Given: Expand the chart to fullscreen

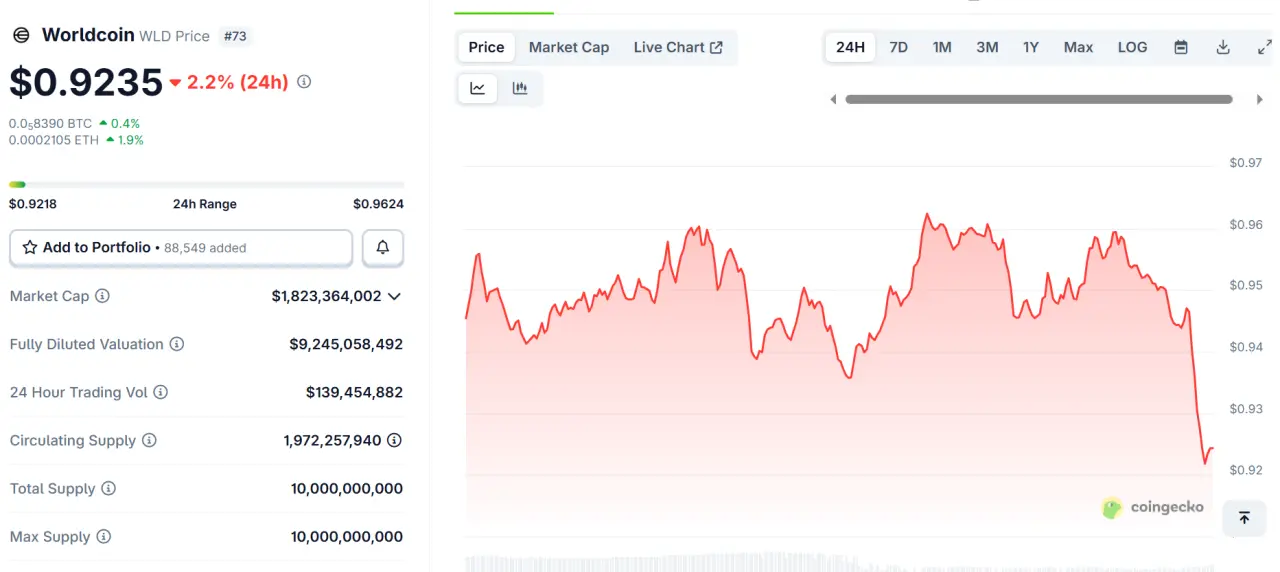Looking at the screenshot, I should point(1264,47).
